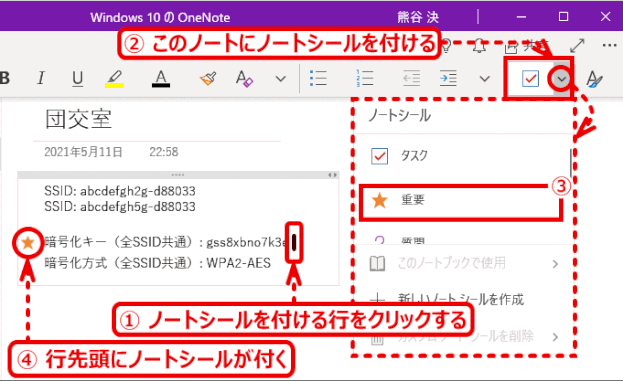Click the user name 熊谷 決 in title bar
The width and height of the screenshot is (623, 381).
pyautogui.click(x=418, y=17)
